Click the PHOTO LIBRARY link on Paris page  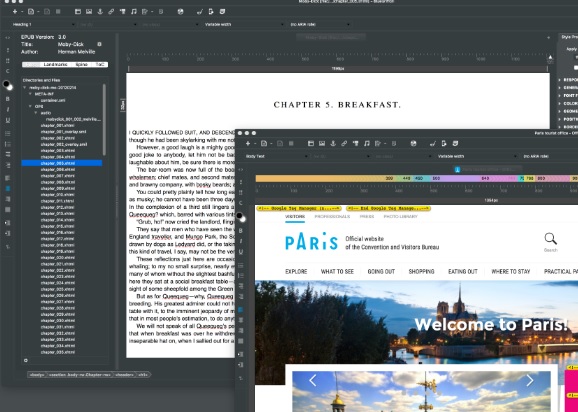401,217
